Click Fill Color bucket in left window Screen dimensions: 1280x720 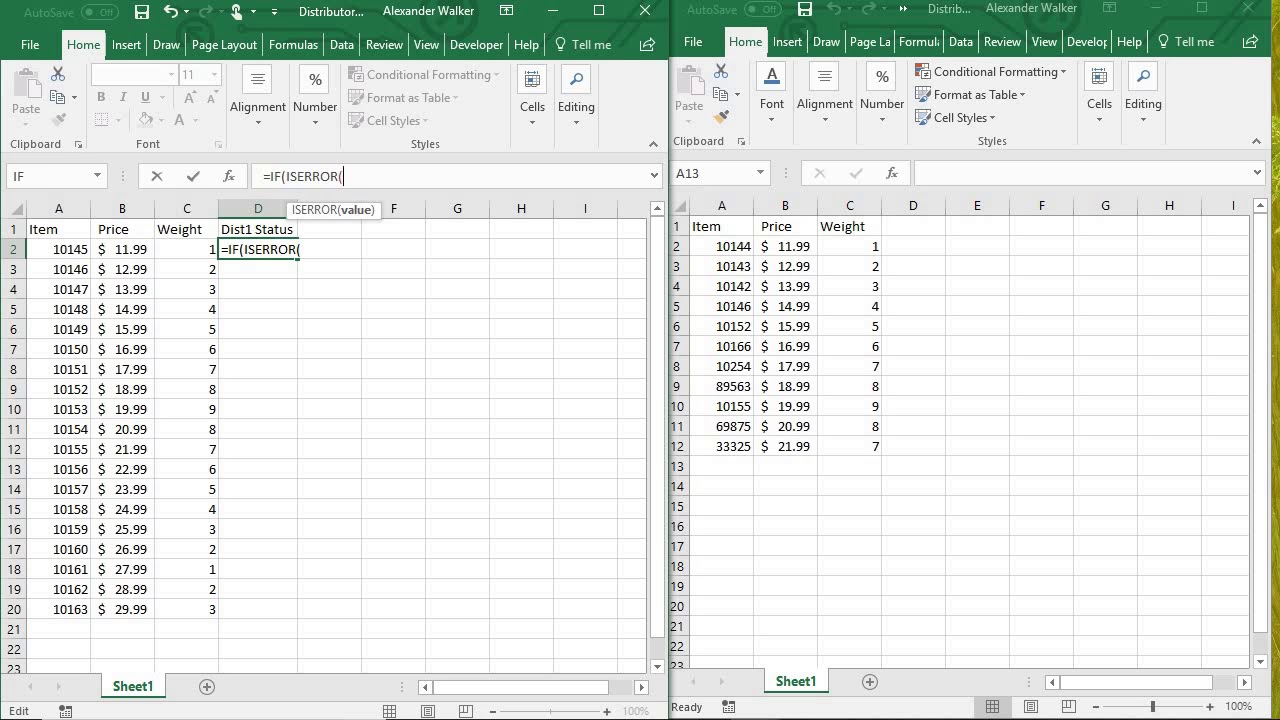coord(146,120)
